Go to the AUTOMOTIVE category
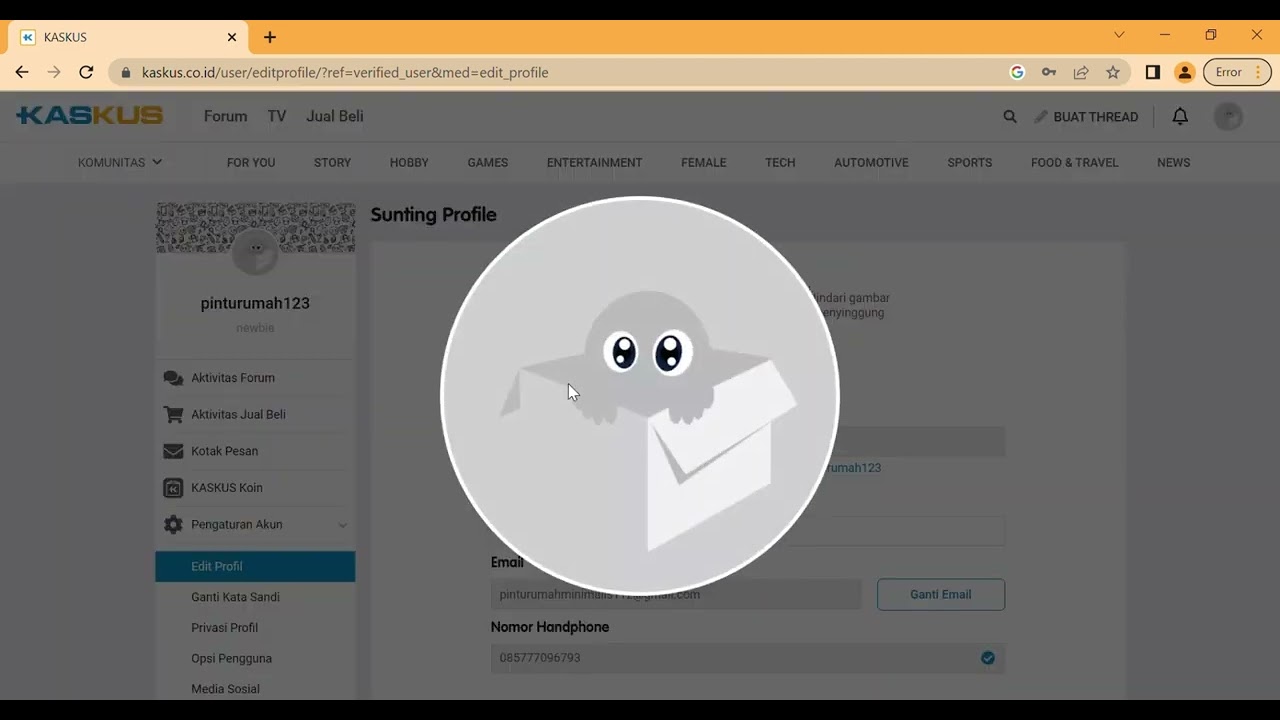This screenshot has height=720, width=1280. pyautogui.click(x=871, y=162)
